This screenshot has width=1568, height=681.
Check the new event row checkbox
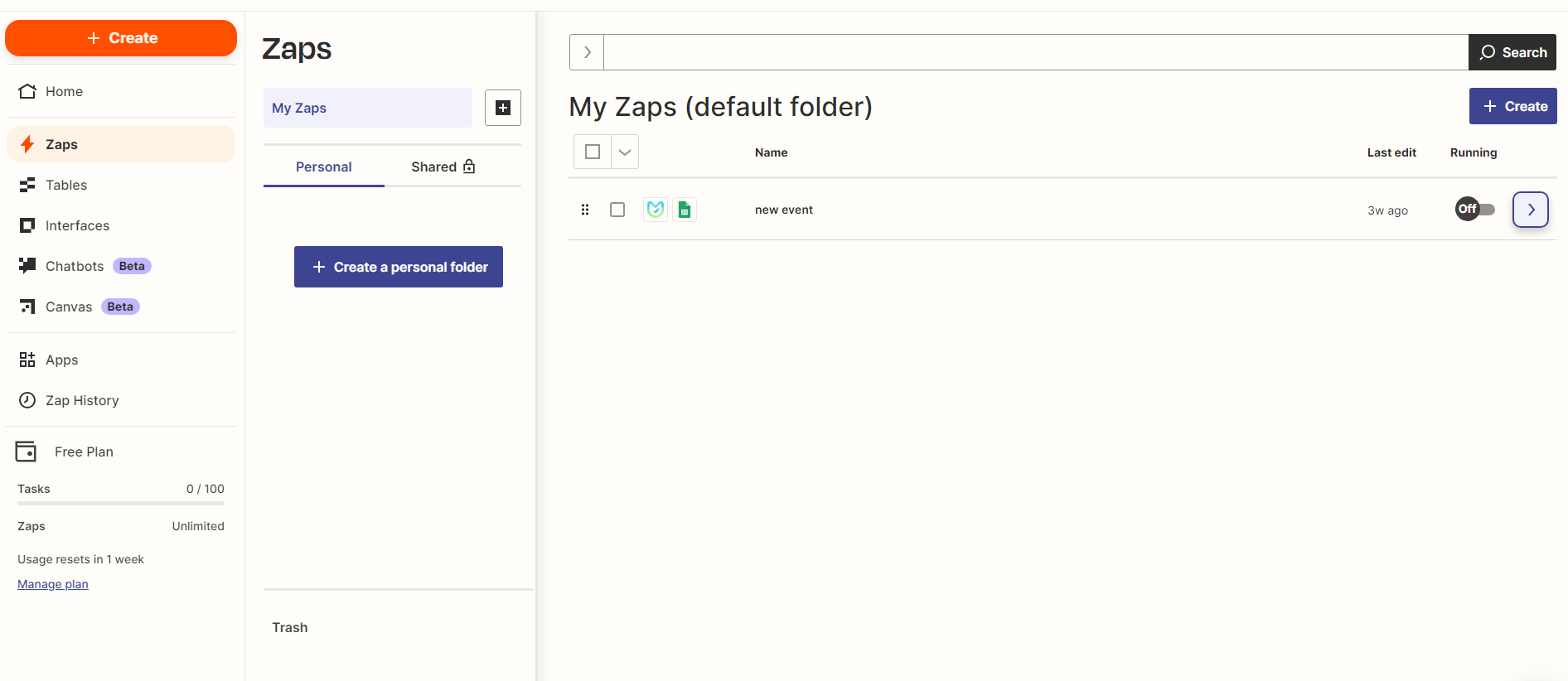[x=617, y=210]
